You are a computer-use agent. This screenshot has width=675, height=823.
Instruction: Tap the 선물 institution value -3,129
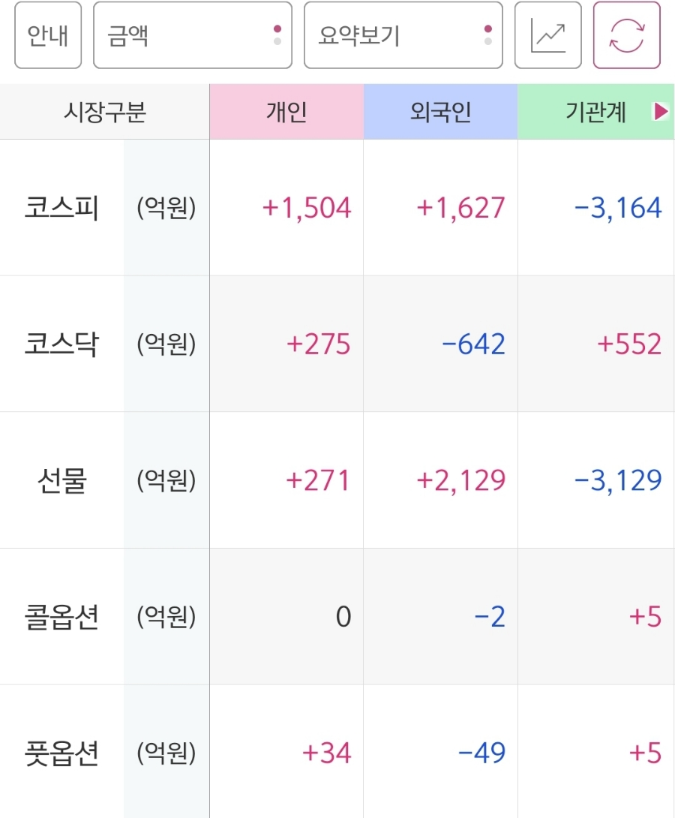(618, 481)
